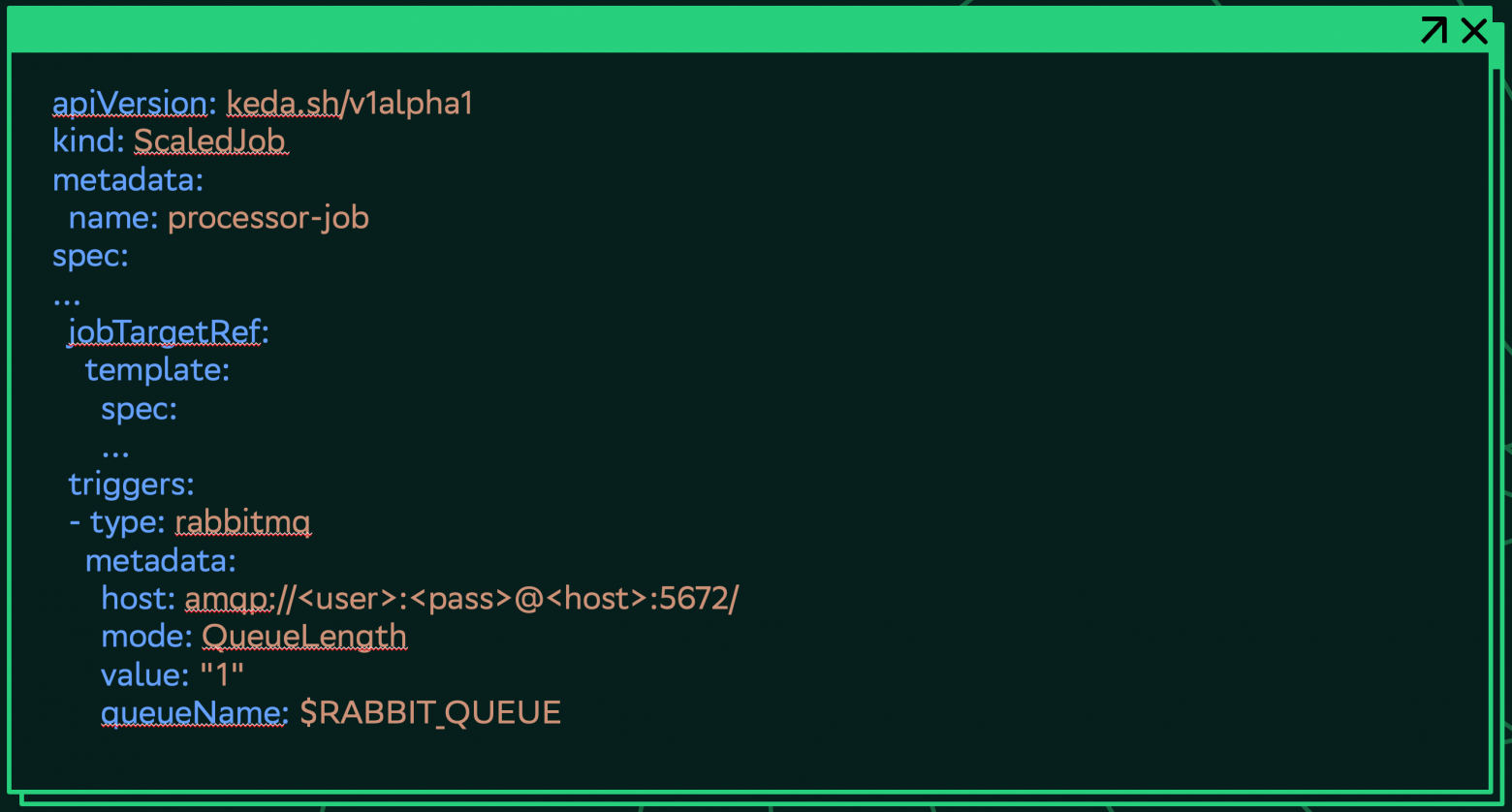This screenshot has width=1512, height=812.
Task: Click the triggers key
Action: click(131, 484)
